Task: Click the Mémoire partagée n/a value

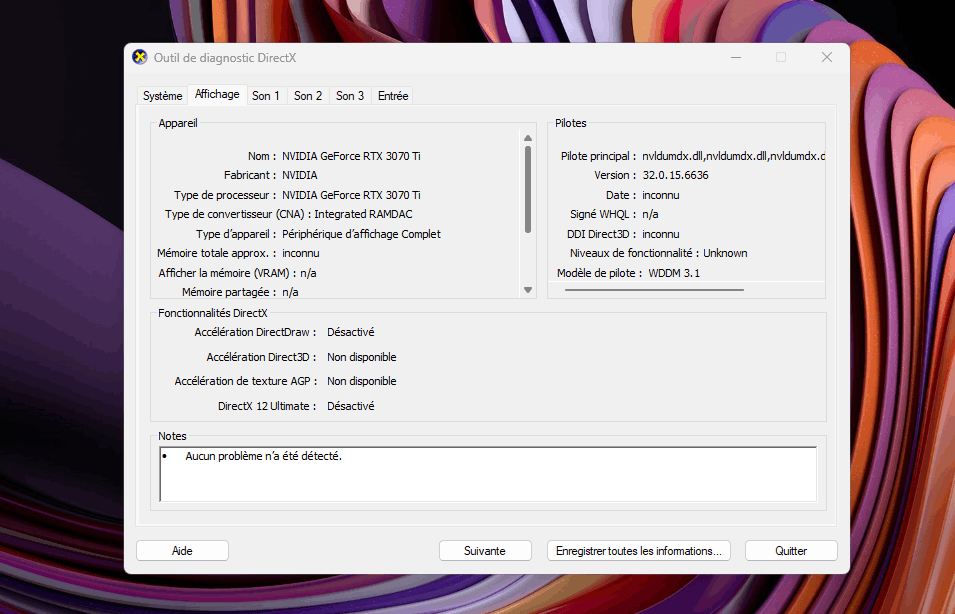Action: click(x=290, y=292)
